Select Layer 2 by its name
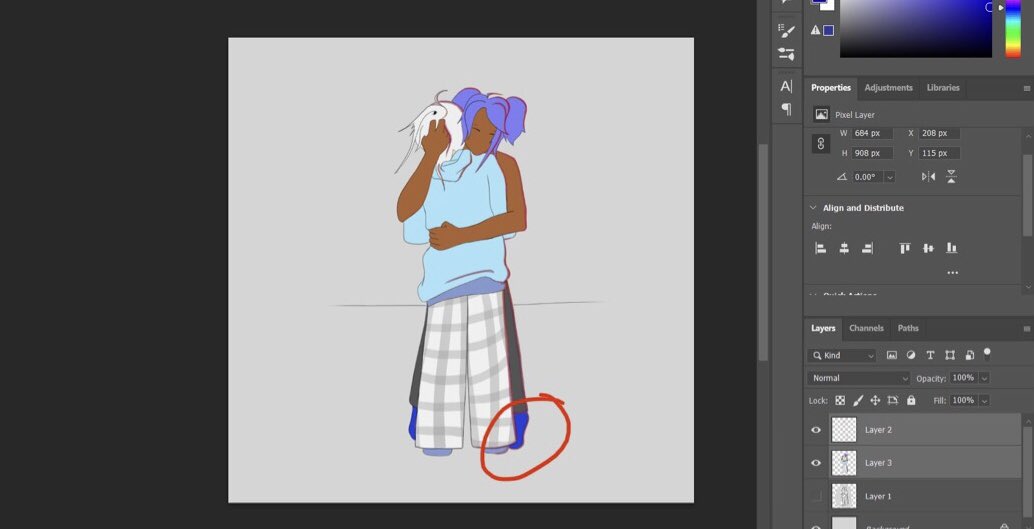 pos(878,430)
